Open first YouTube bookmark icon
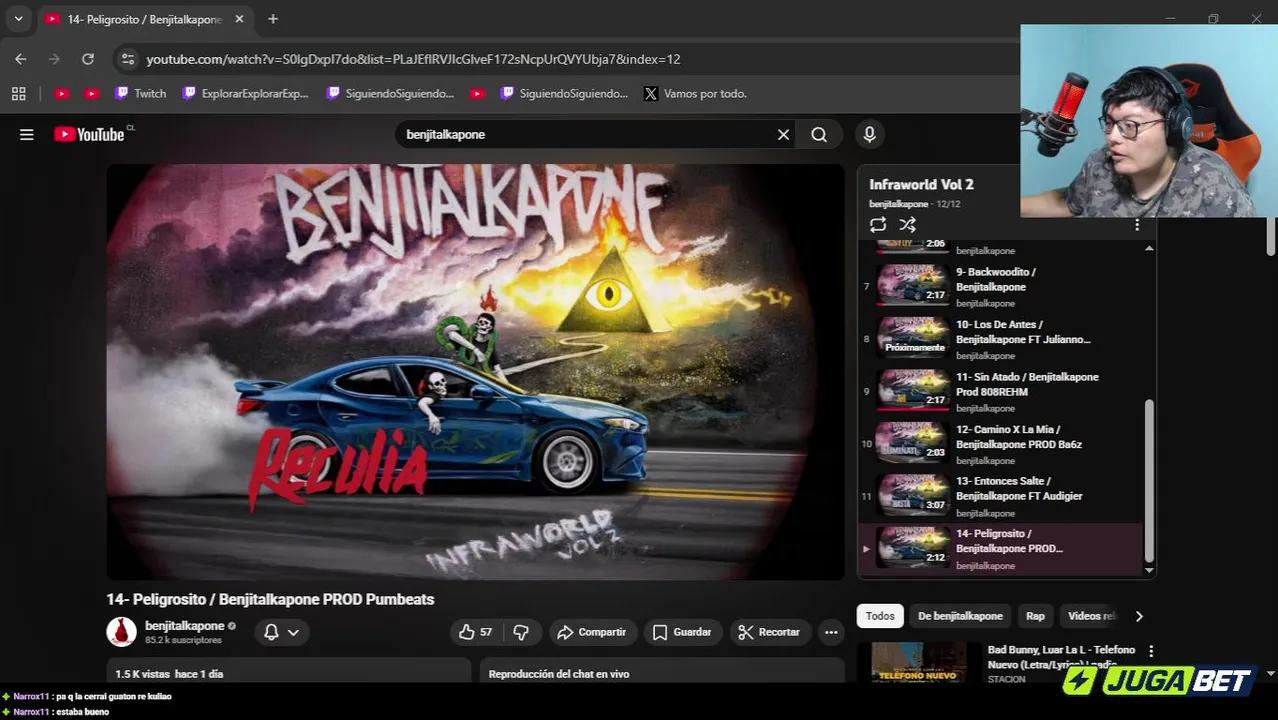 pos(62,93)
